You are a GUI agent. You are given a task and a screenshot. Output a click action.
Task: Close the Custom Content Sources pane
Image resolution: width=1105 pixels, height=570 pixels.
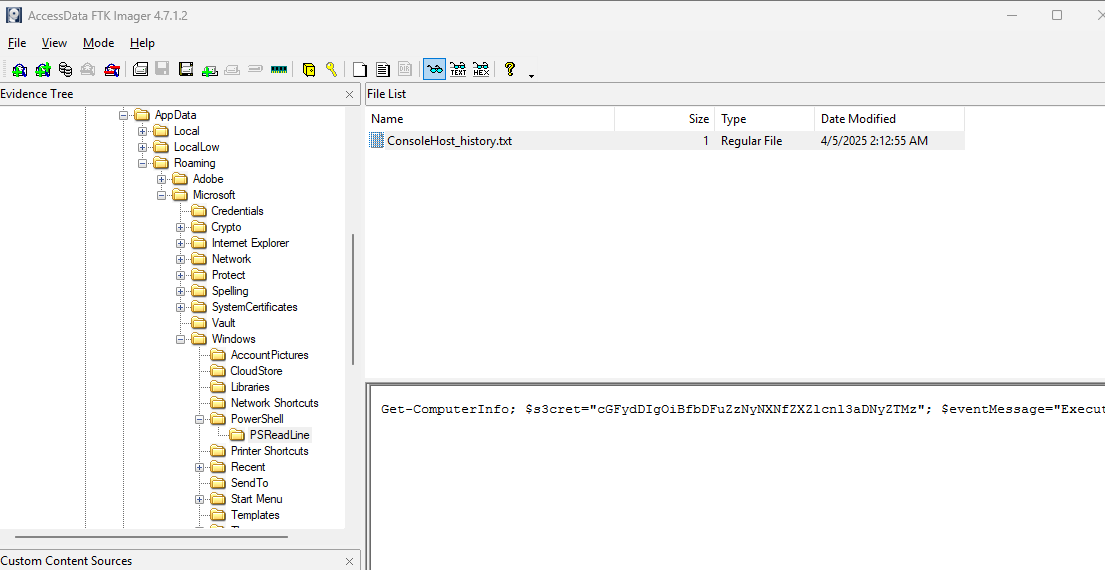coord(350,562)
